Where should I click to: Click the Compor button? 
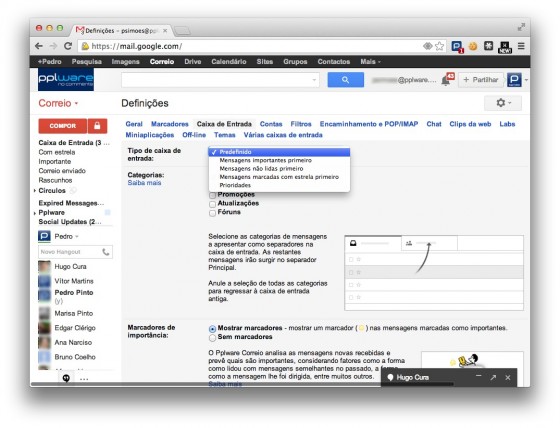coord(62,126)
